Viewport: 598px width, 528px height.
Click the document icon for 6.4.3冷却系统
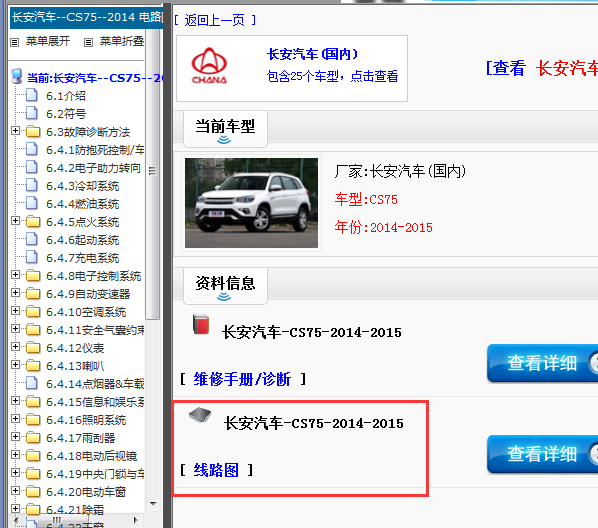point(32,185)
